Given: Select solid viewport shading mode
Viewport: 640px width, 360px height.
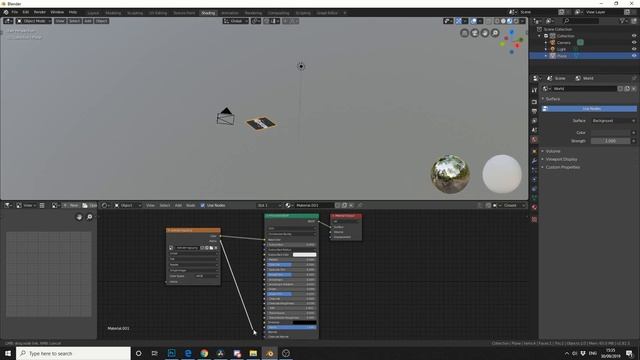Looking at the screenshot, I should click(503, 21).
